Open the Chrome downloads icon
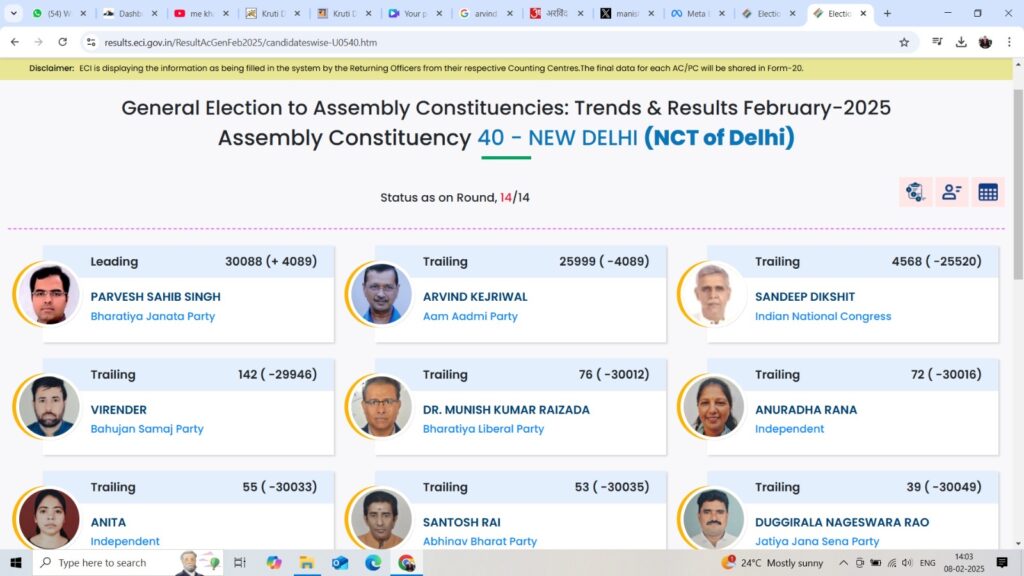This screenshot has height=576, width=1024. point(961,42)
